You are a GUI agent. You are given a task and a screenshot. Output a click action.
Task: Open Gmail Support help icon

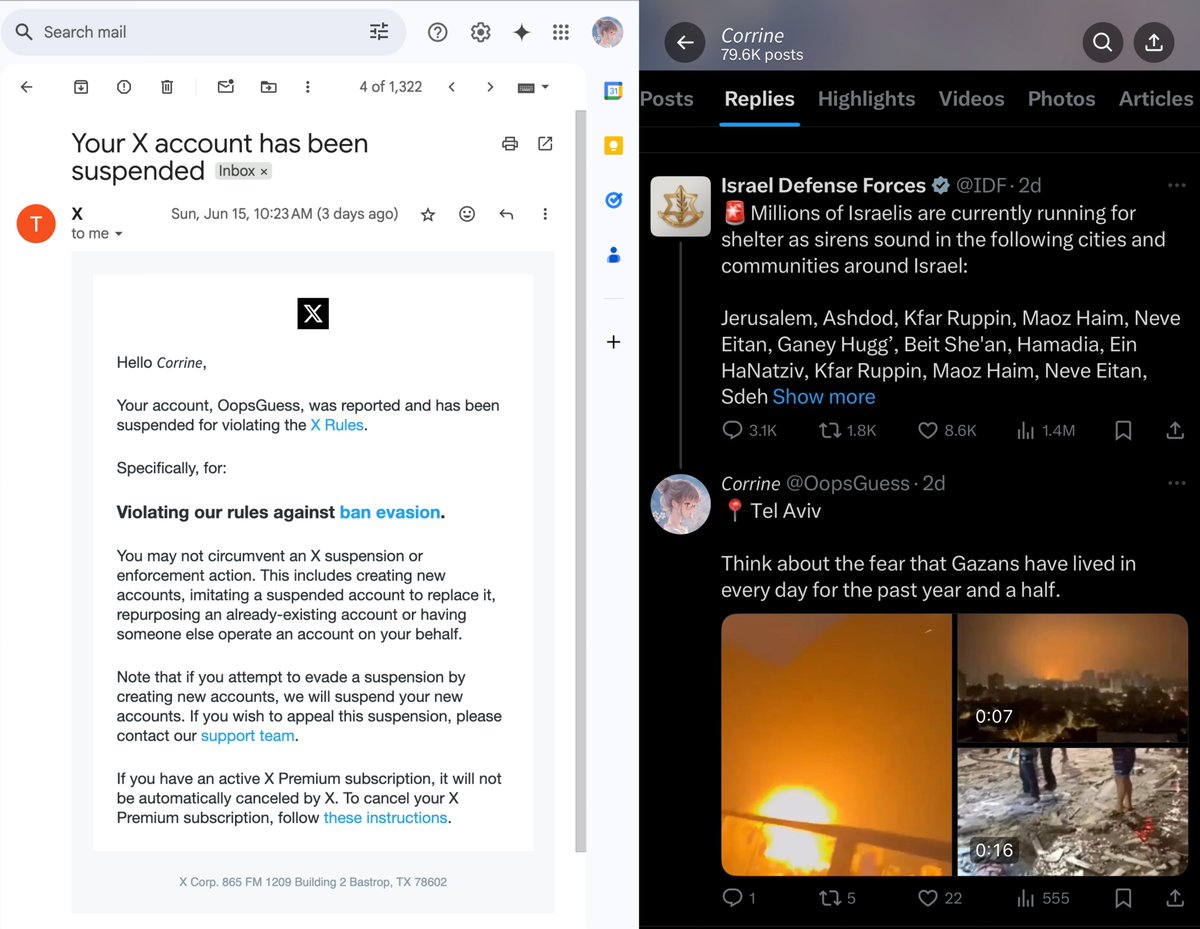[438, 32]
